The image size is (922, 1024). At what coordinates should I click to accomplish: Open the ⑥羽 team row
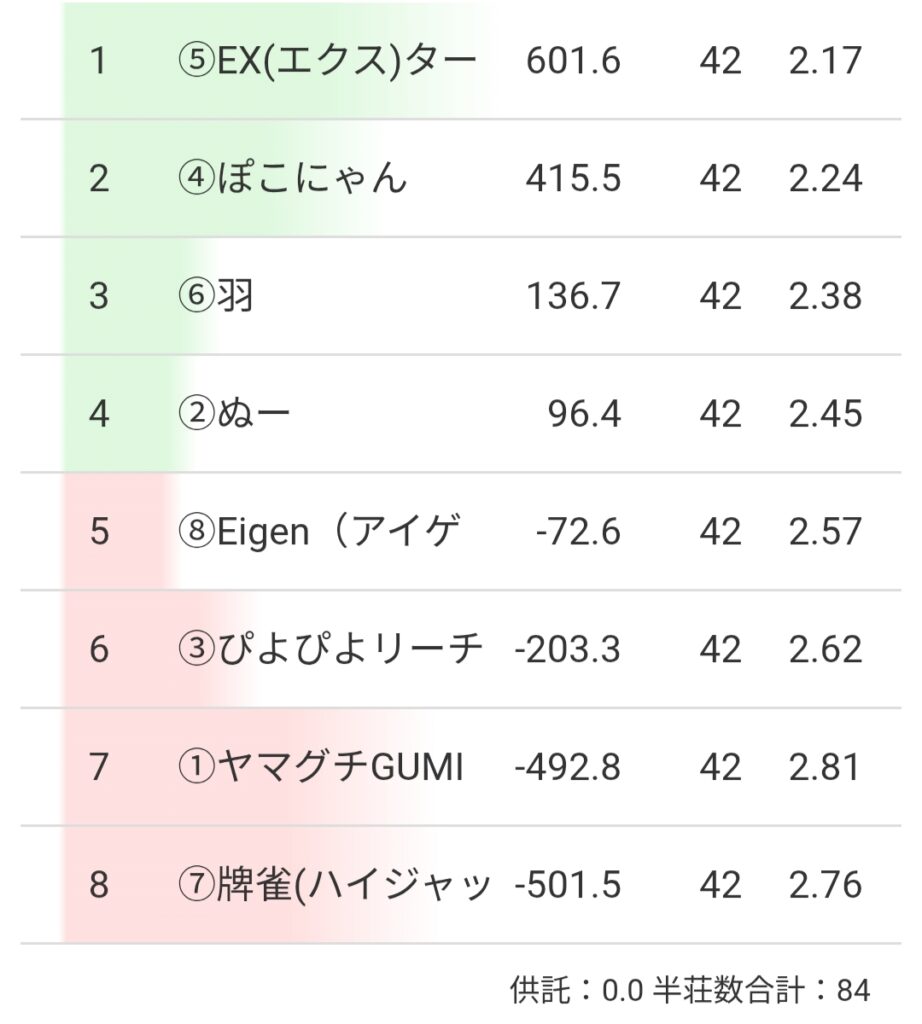point(216,297)
